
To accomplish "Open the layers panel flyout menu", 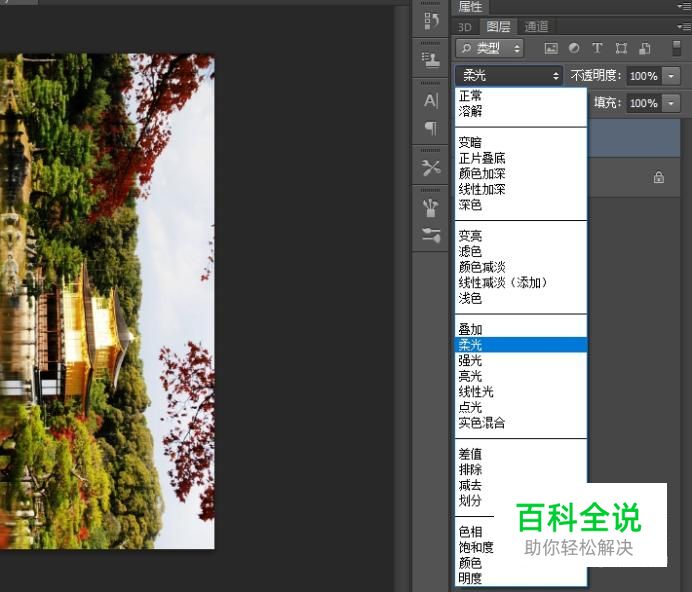I will click(x=684, y=27).
